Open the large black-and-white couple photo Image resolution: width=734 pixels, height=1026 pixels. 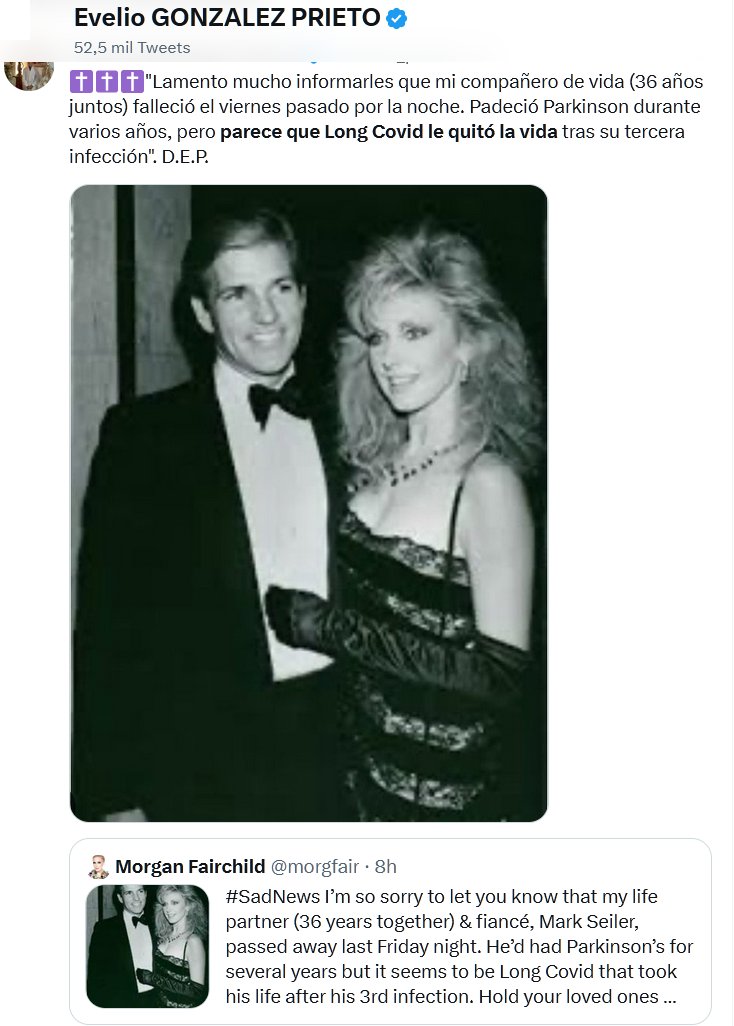(309, 503)
